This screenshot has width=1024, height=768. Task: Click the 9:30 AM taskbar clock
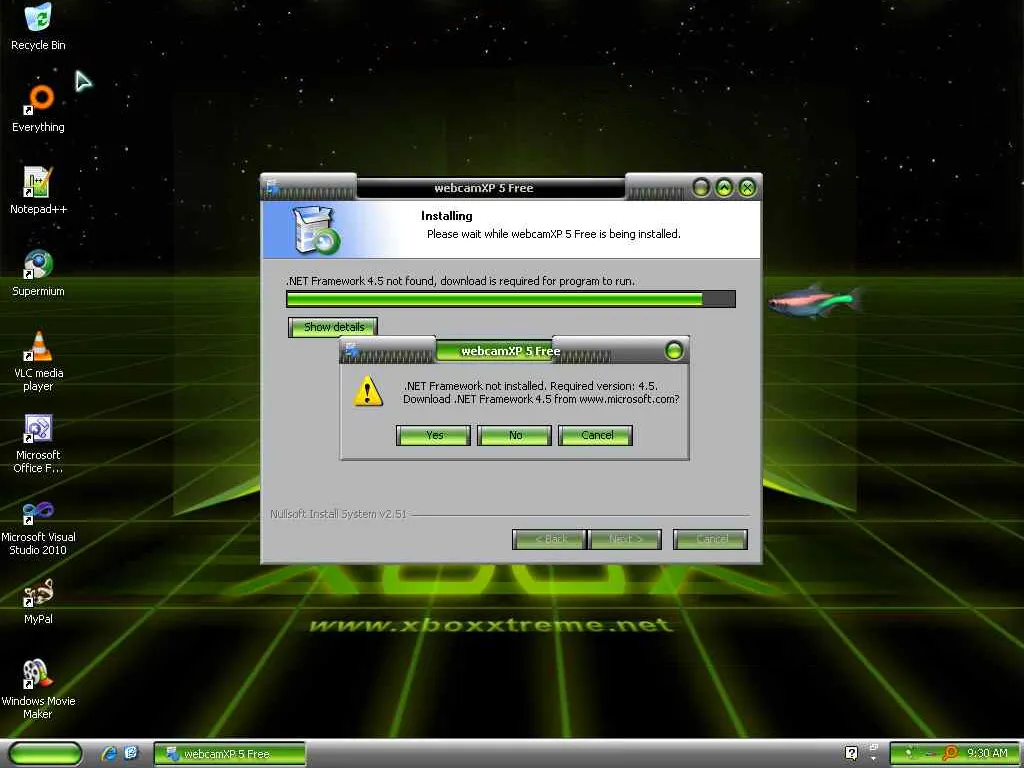tap(987, 753)
